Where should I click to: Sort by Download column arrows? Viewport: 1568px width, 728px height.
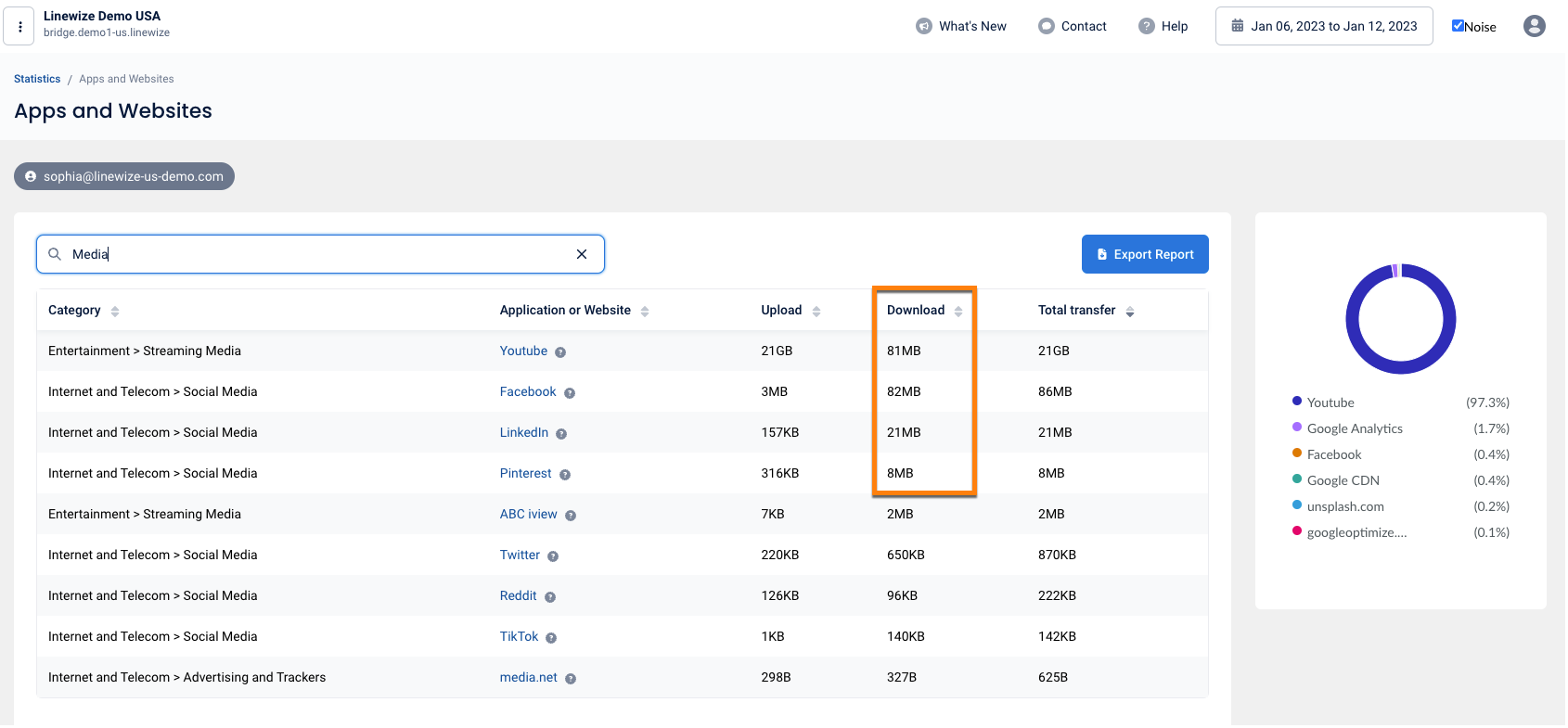coord(958,312)
